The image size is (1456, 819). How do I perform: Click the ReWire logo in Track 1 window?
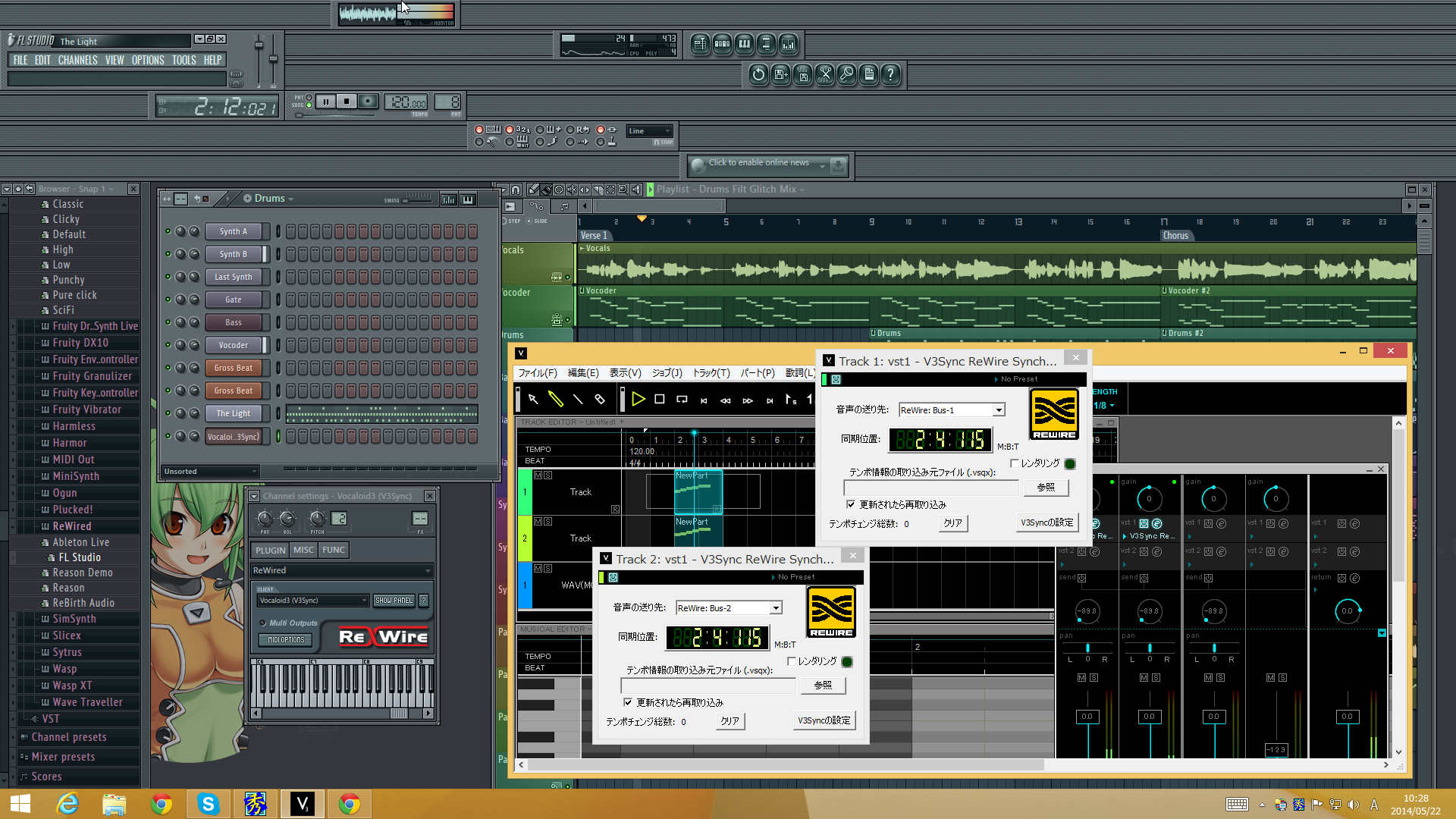coord(1054,414)
